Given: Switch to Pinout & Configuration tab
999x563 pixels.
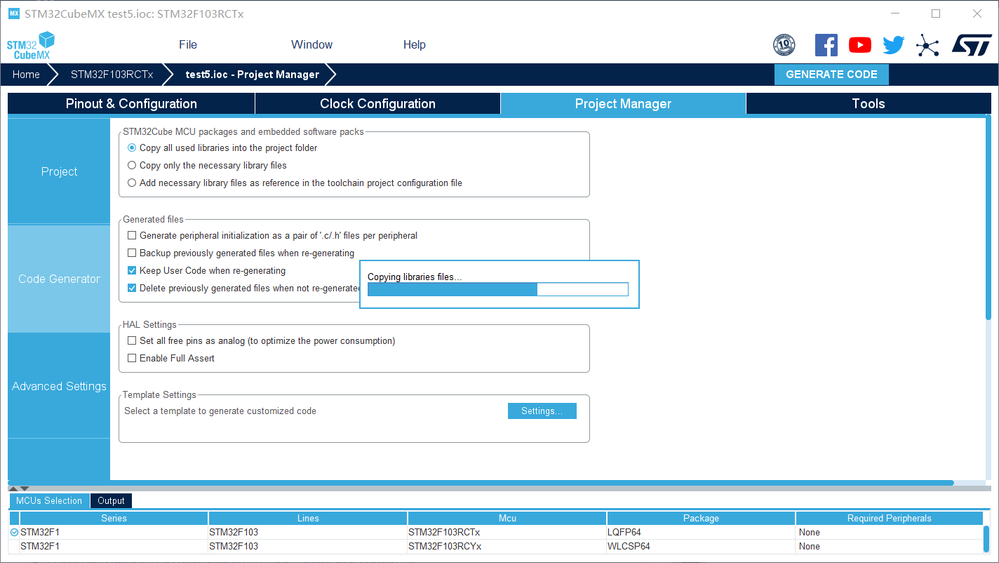Looking at the screenshot, I should [131, 104].
